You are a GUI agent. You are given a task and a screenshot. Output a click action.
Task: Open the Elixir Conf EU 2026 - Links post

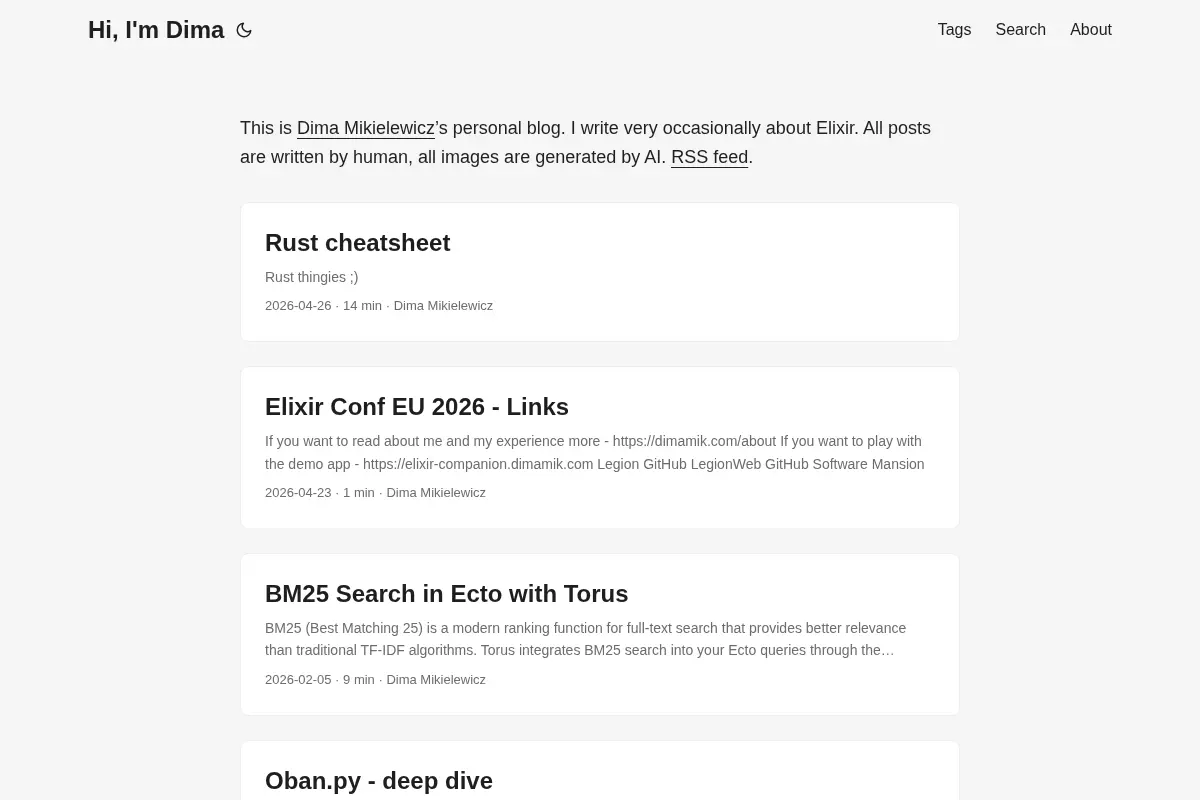point(417,407)
